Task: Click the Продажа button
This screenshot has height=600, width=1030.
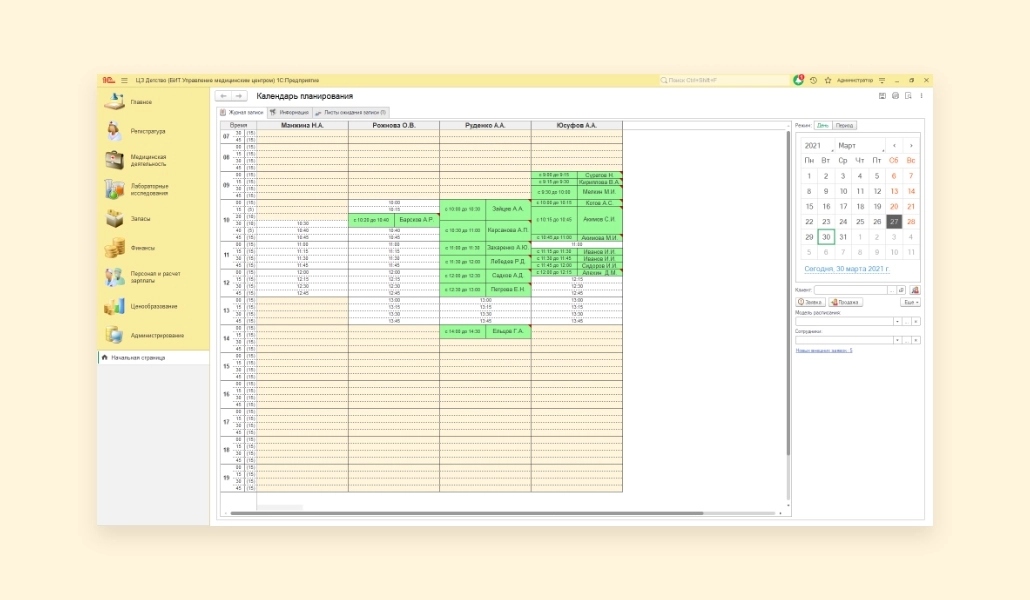Action: 846,301
